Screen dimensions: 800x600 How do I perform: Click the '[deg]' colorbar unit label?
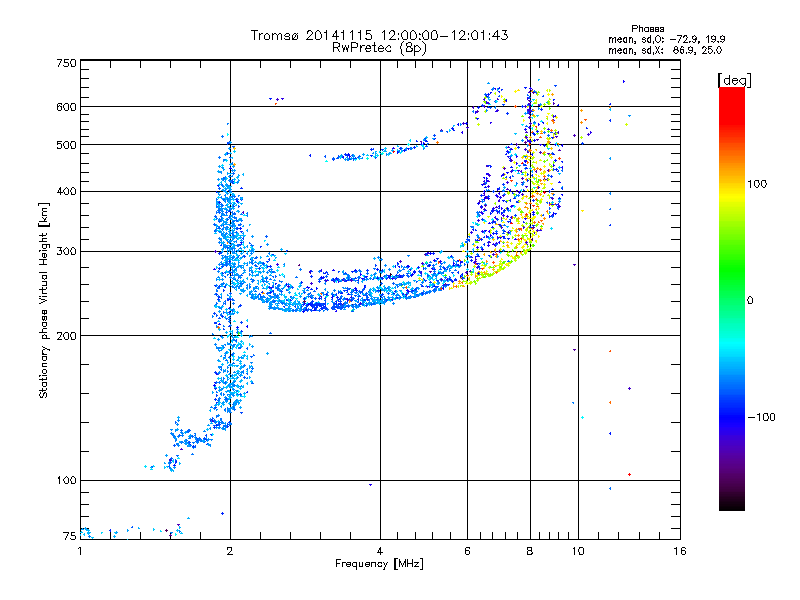734,80
